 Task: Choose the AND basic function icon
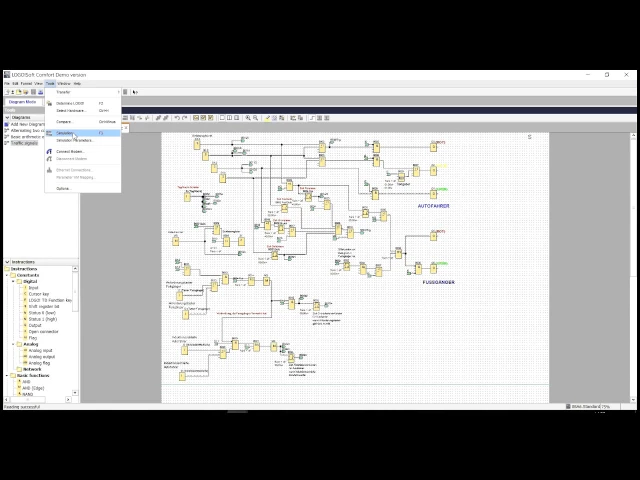pyautogui.click(x=17, y=381)
